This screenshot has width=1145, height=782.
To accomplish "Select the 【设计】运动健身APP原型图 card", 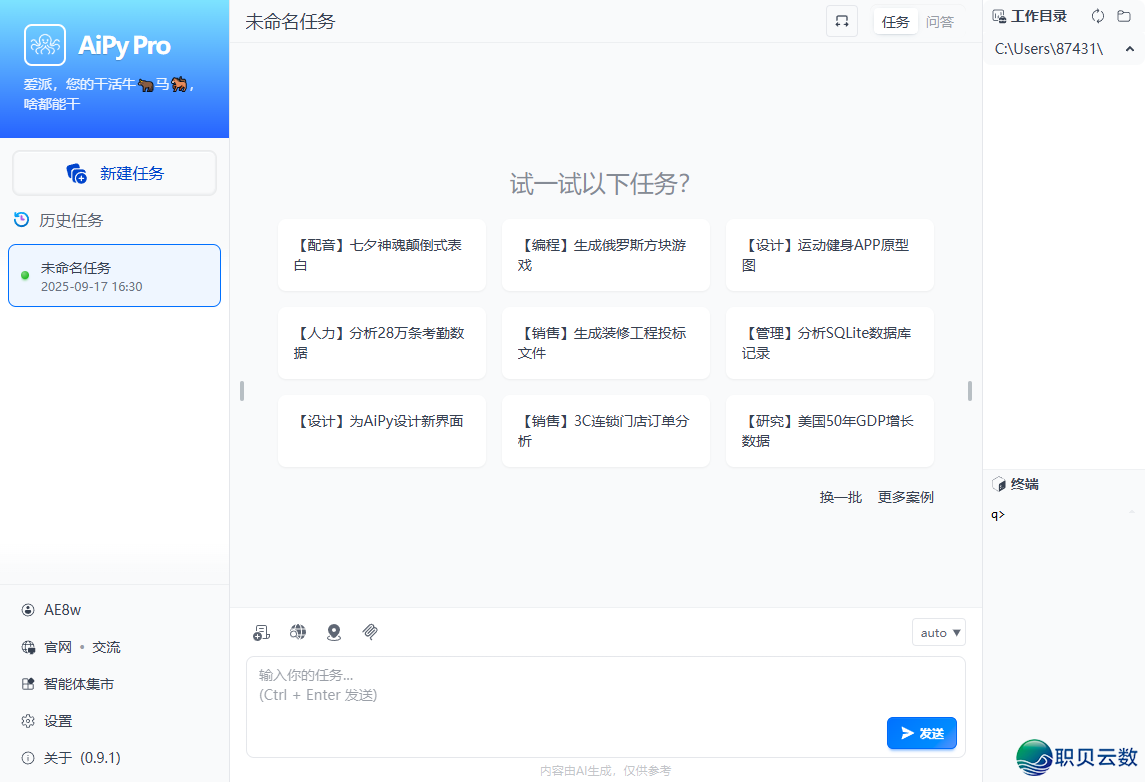I will coord(830,255).
